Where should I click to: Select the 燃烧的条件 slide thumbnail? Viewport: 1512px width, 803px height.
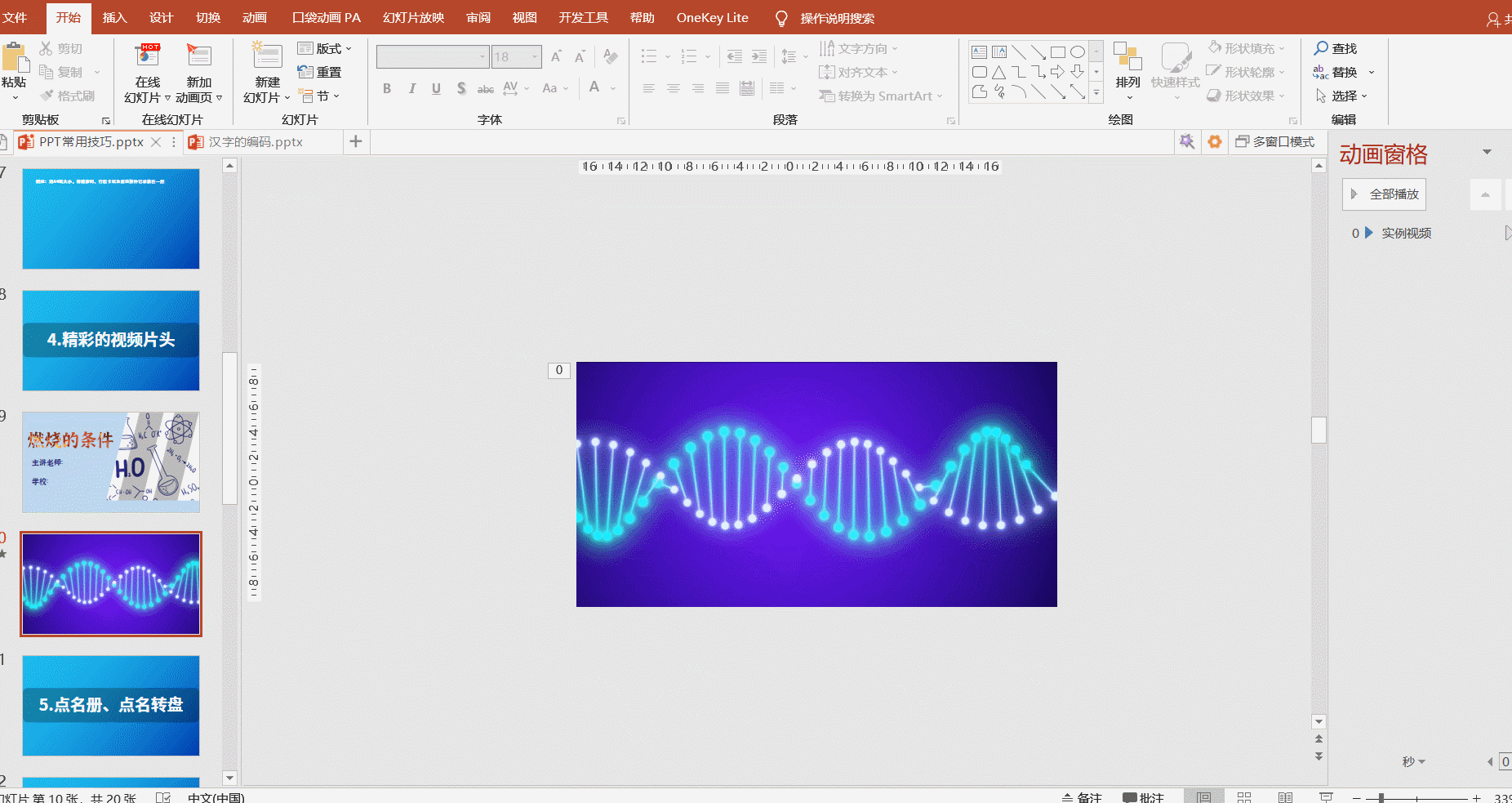pos(111,462)
